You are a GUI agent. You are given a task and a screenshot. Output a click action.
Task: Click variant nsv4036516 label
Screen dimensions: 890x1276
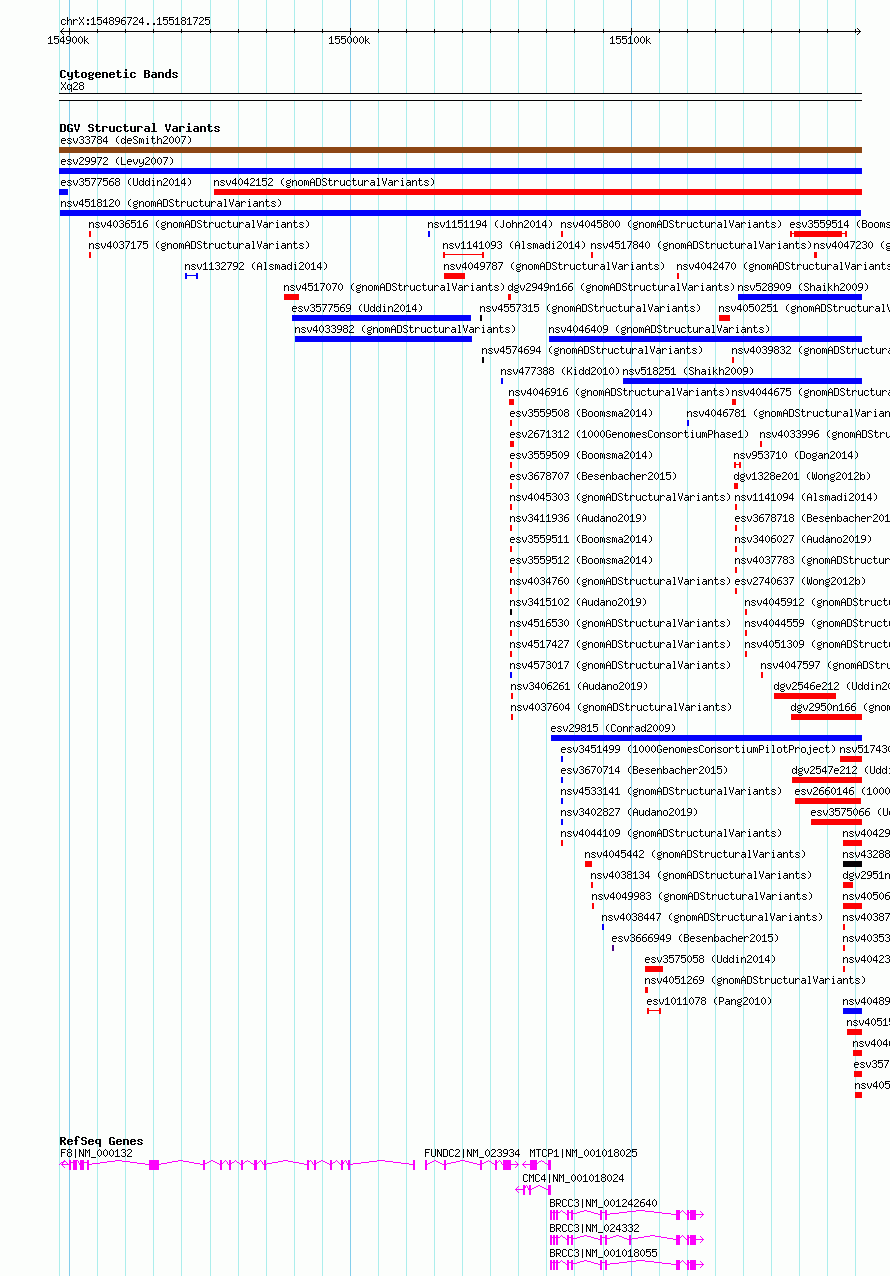point(199,225)
